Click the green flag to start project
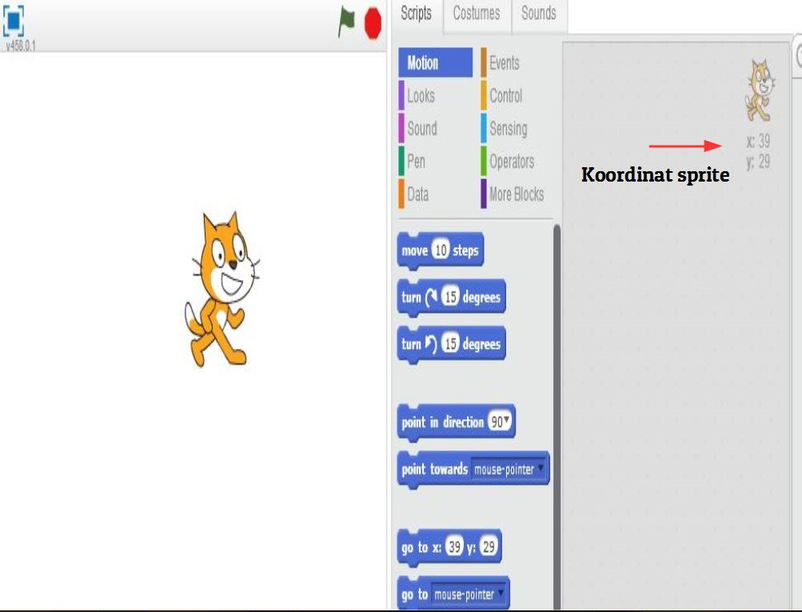Screen dimensions: 802x612 tap(347, 20)
